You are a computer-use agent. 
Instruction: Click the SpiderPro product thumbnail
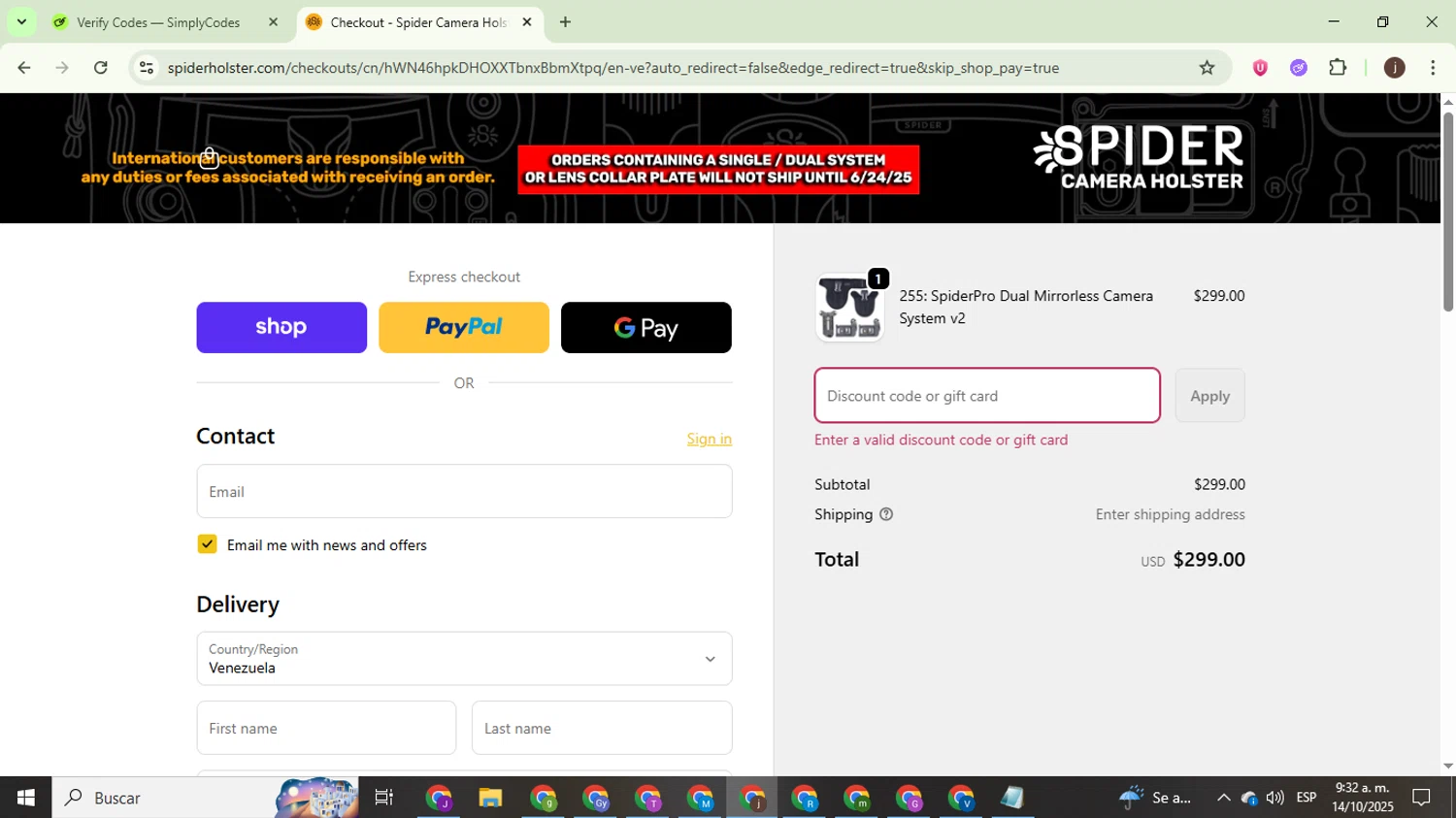click(x=849, y=308)
